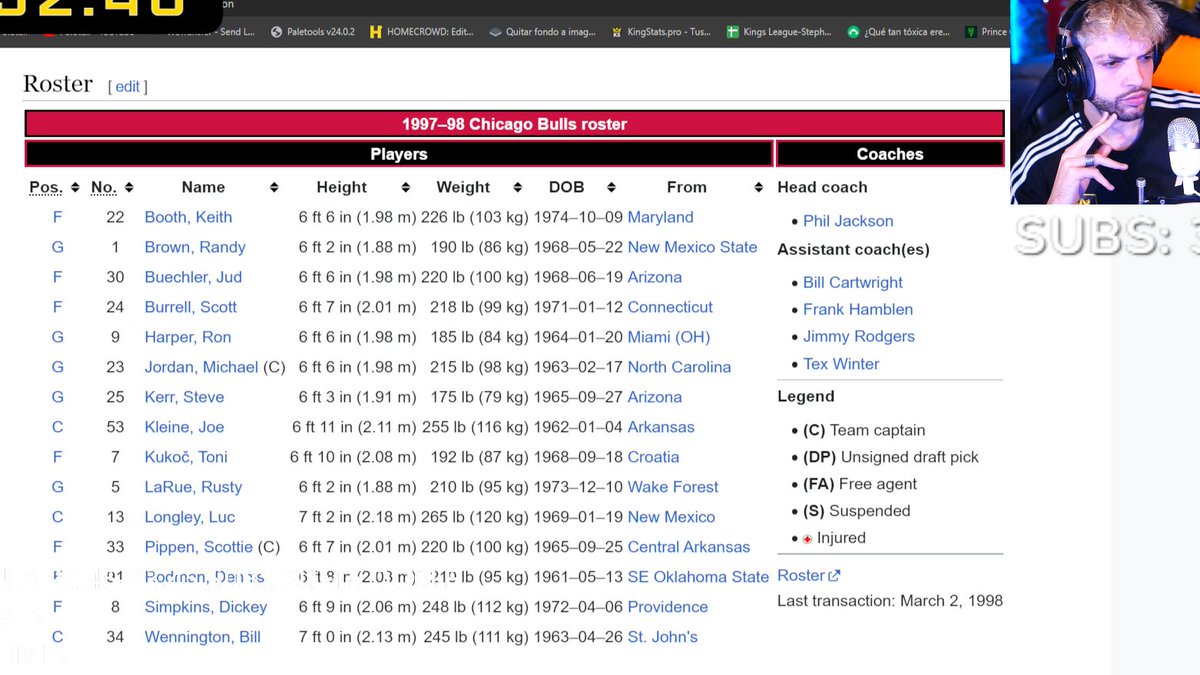Open Kukoč, Toni player page
1200x675 pixels.
[186, 457]
